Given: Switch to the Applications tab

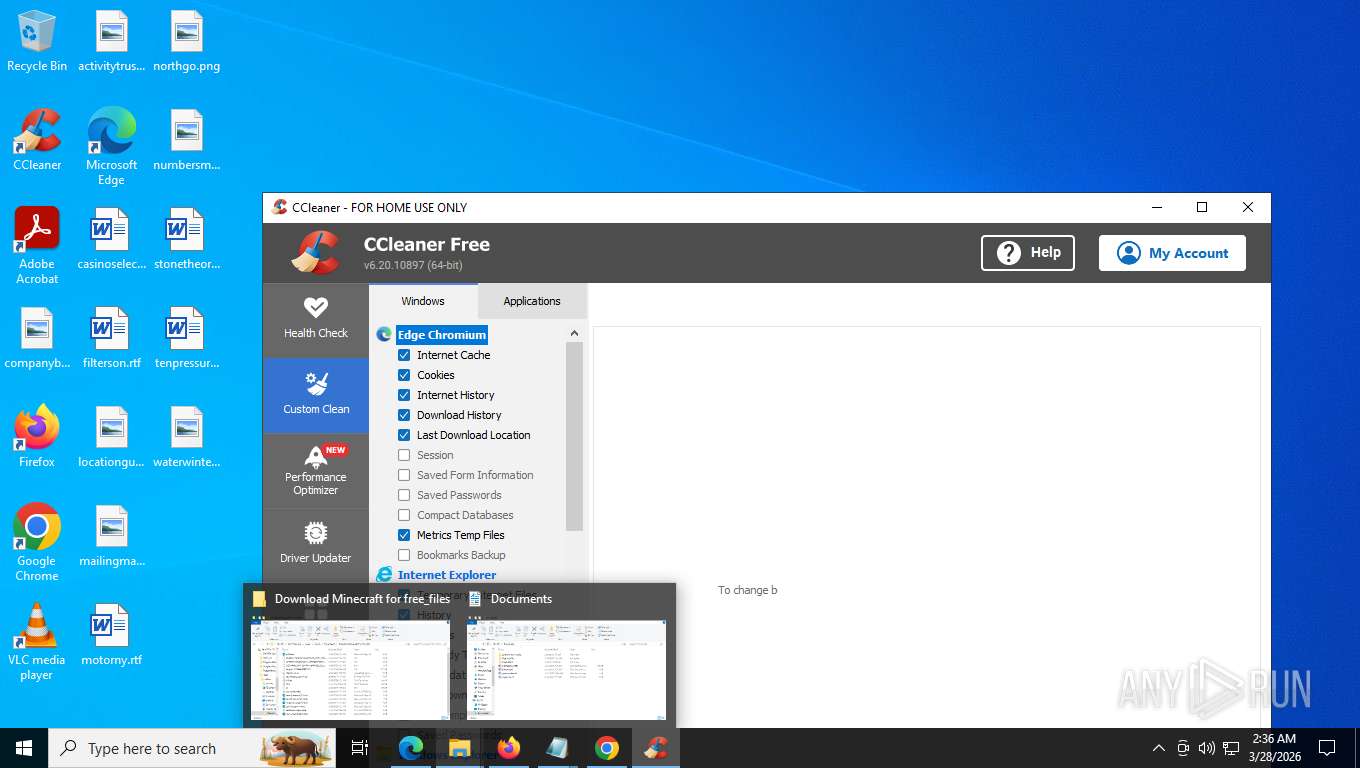Looking at the screenshot, I should (532, 301).
